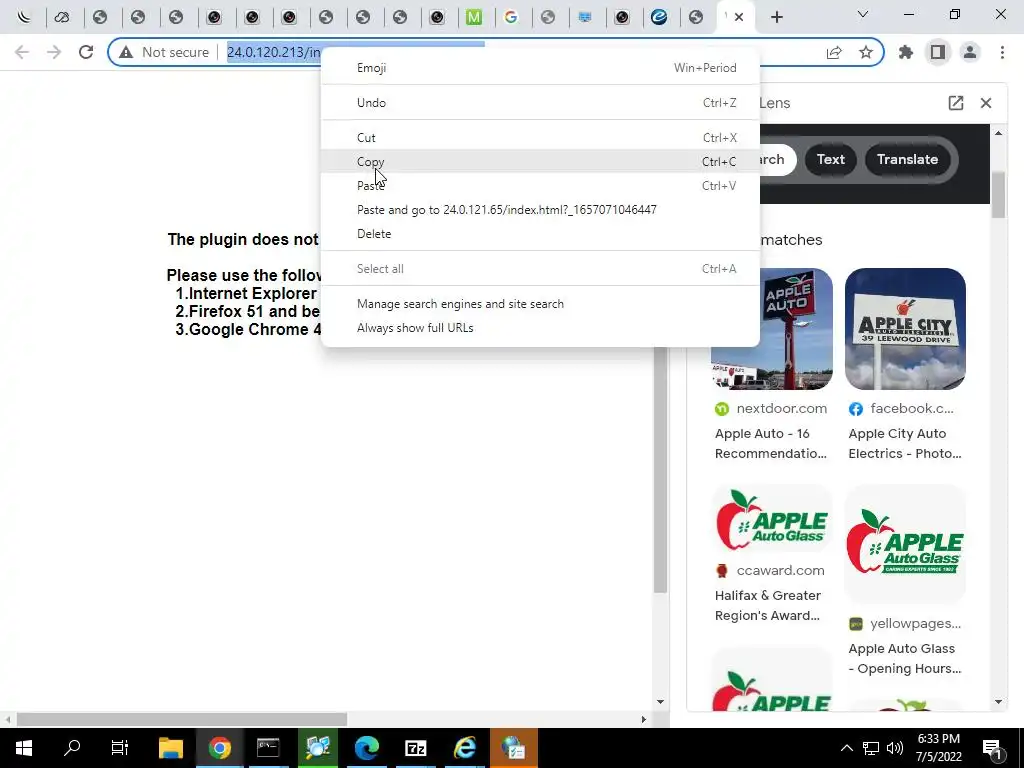Click the page horizontal scrollbar right arrow
Screen dimensions: 1024x768
pyautogui.click(x=644, y=719)
